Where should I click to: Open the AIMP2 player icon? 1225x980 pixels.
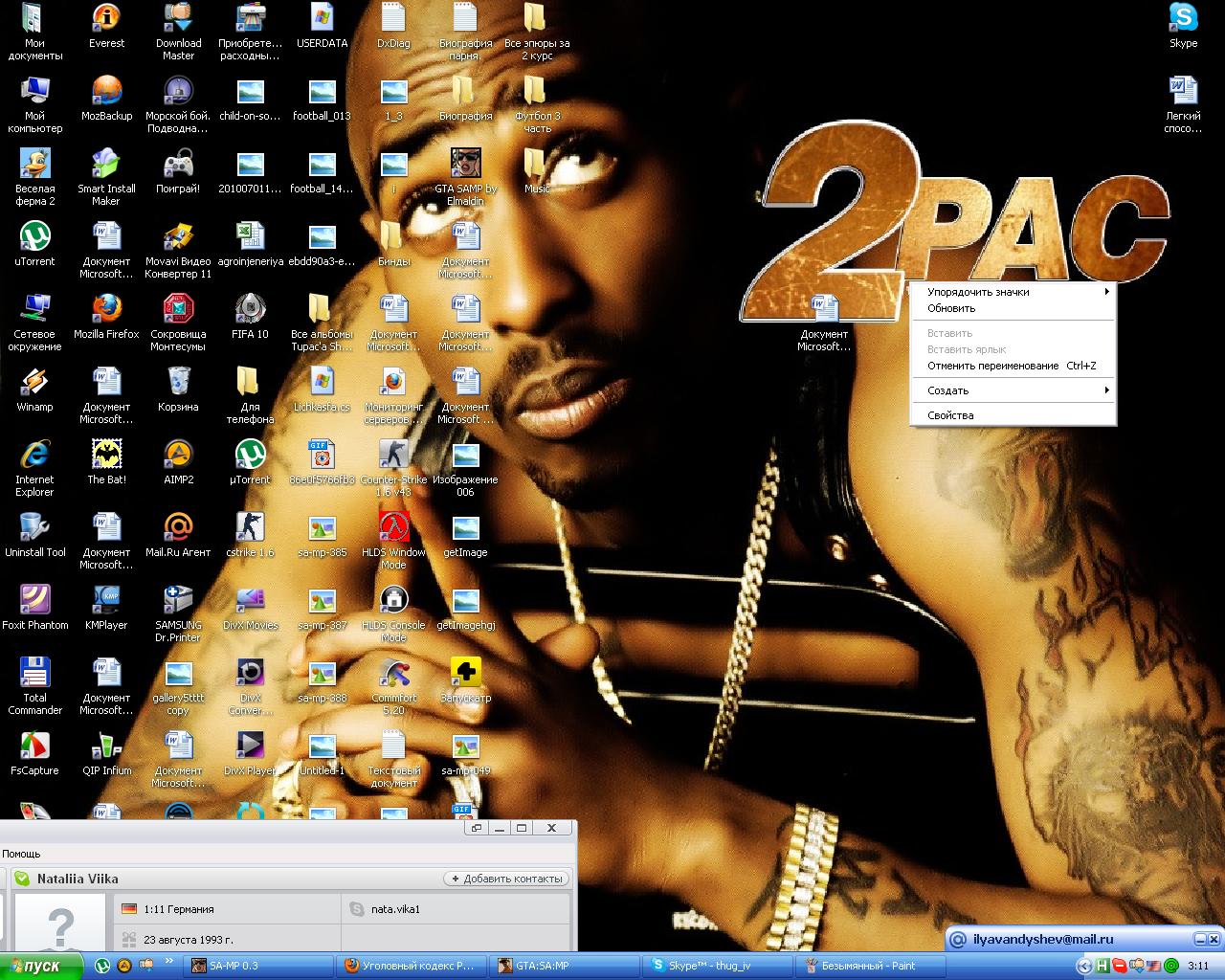coord(178,462)
